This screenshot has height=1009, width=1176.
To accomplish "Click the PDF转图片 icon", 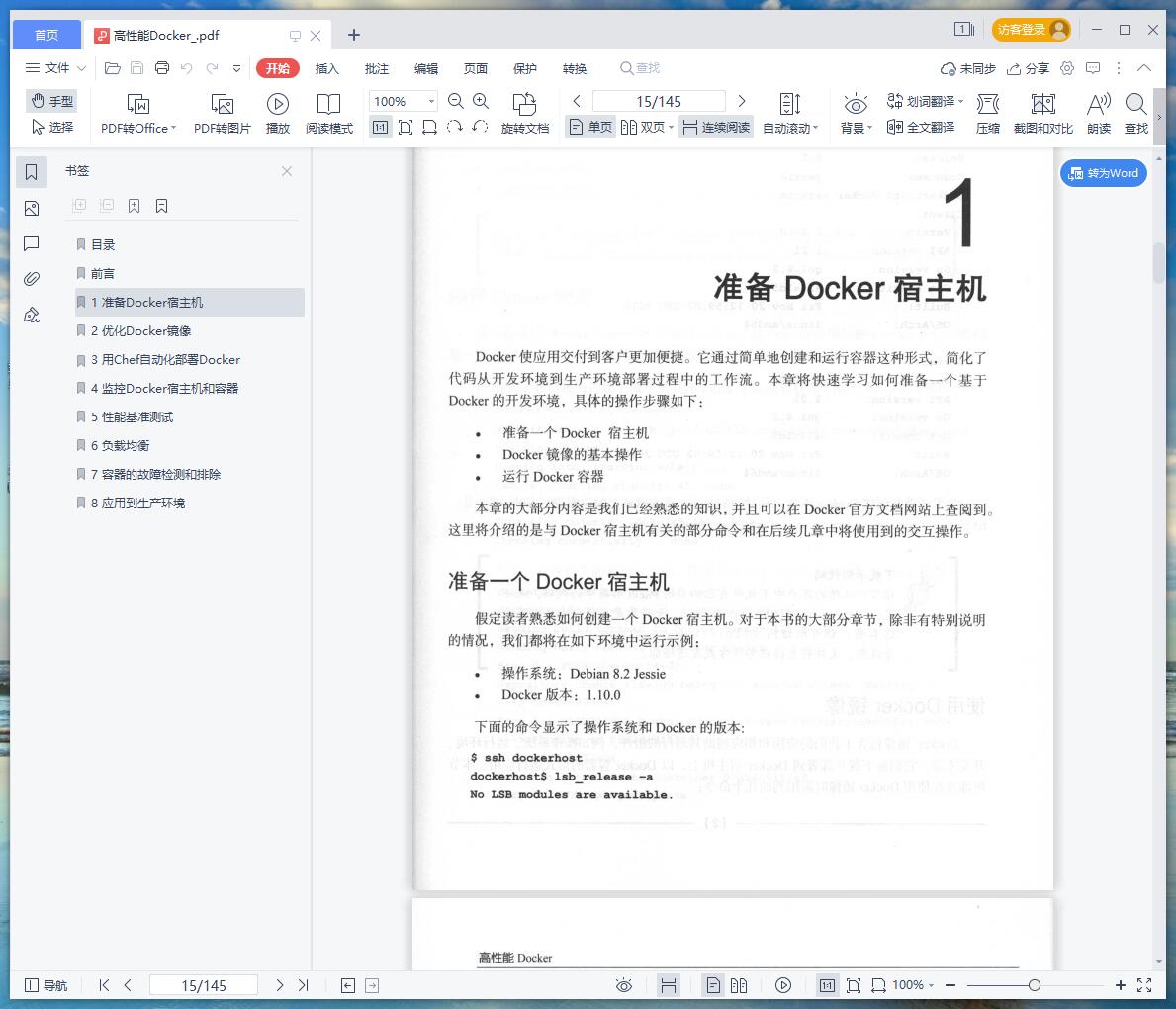I will click(222, 104).
